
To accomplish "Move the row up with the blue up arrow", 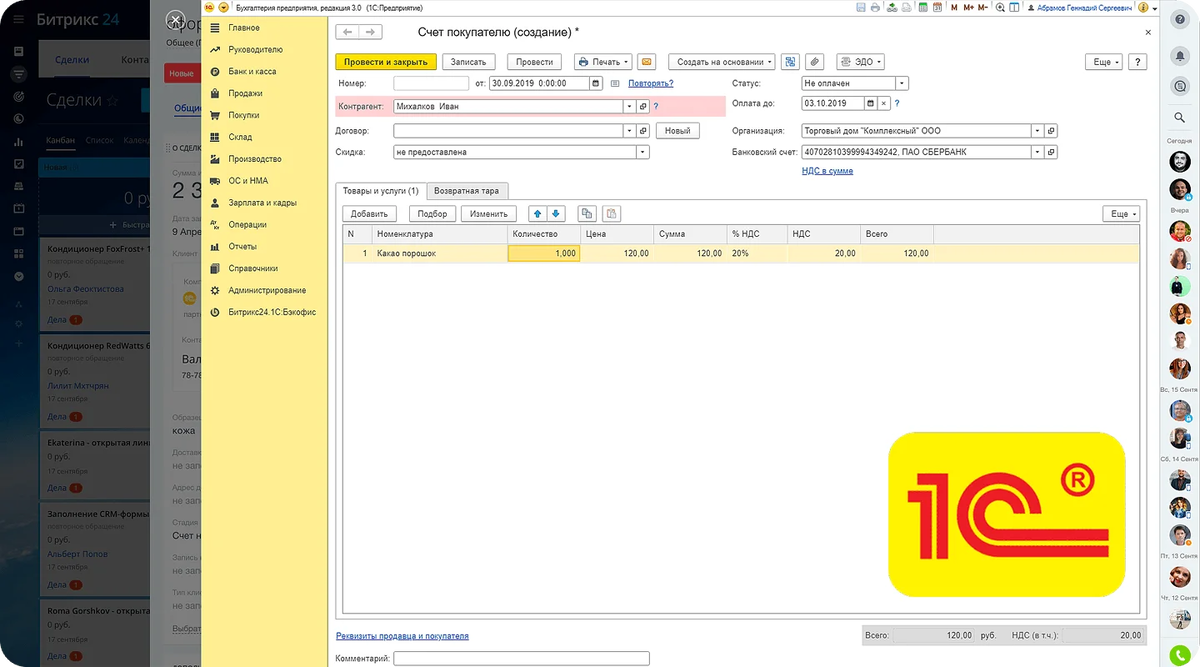I will click(x=538, y=214).
